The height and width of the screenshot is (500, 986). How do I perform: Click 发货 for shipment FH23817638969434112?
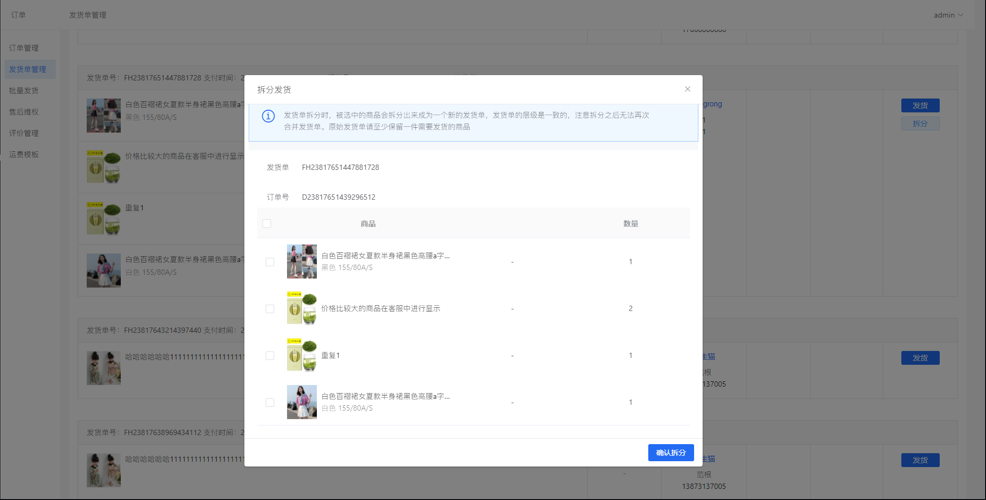(920, 460)
